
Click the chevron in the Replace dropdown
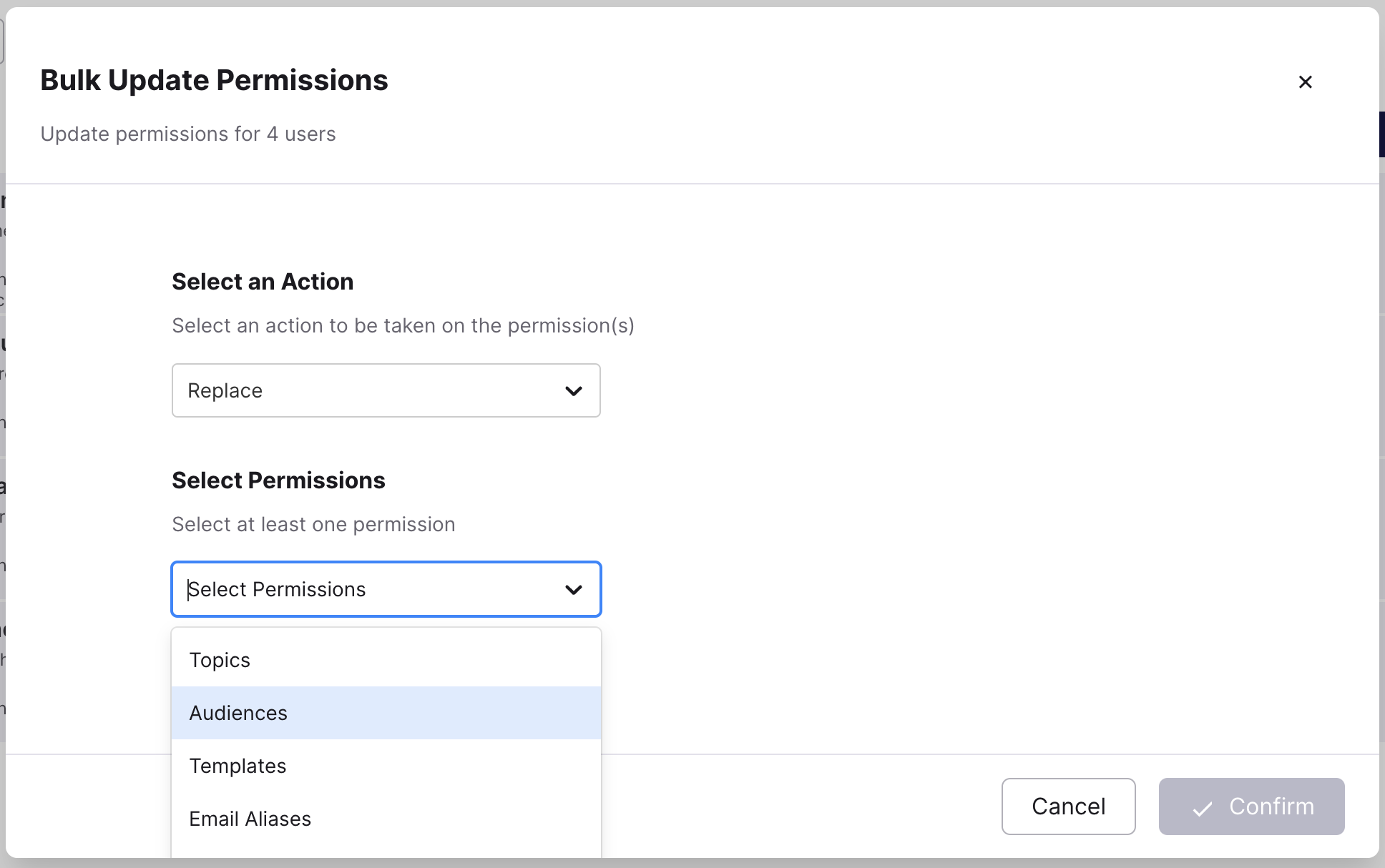573,391
